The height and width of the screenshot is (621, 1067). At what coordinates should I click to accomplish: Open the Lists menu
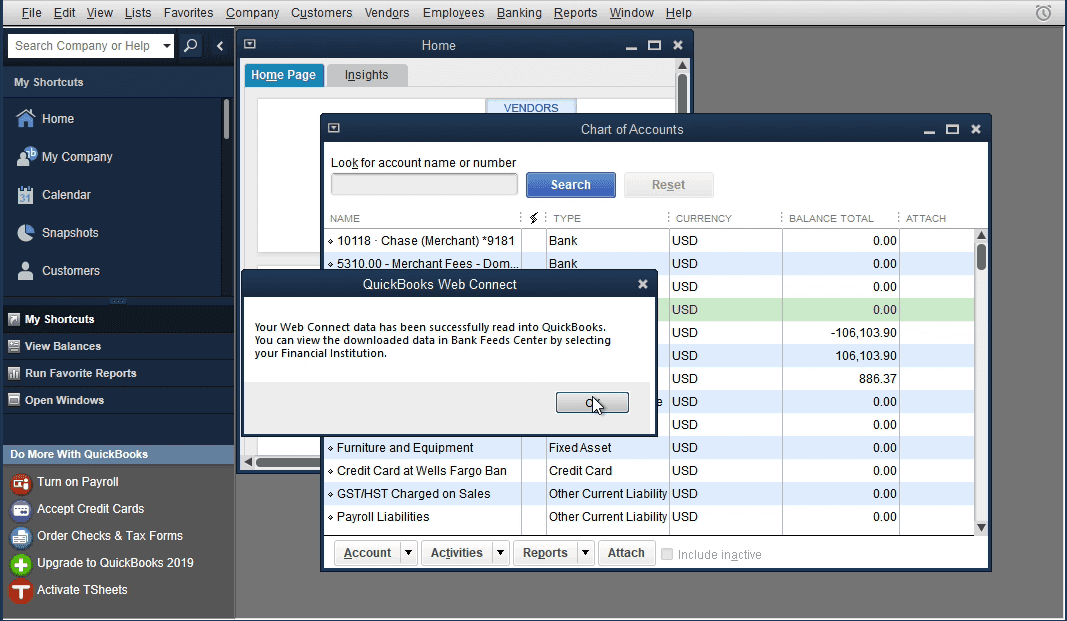(138, 13)
